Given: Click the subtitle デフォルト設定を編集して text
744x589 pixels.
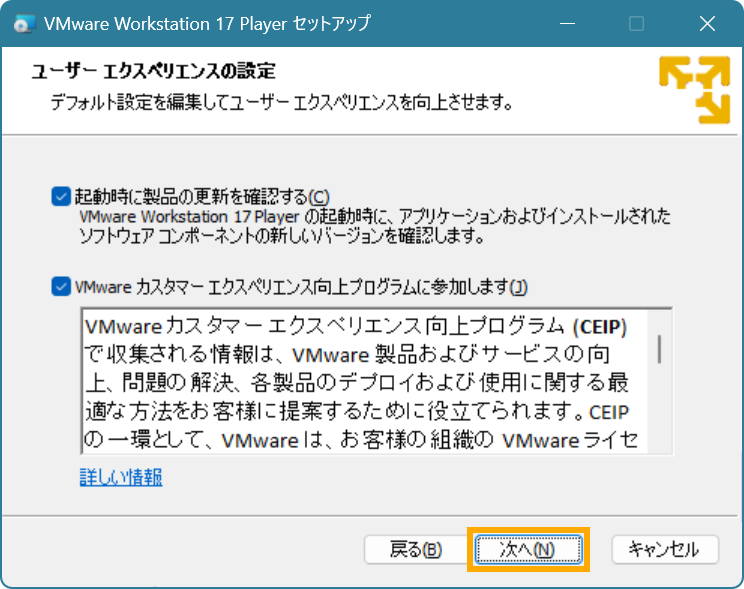Looking at the screenshot, I should pyautogui.click(x=281, y=102).
